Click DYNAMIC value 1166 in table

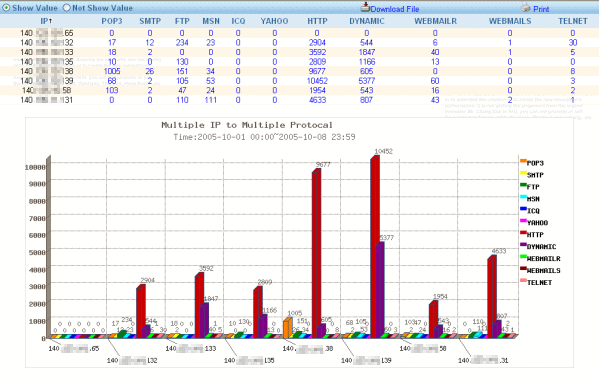pyautogui.click(x=366, y=62)
